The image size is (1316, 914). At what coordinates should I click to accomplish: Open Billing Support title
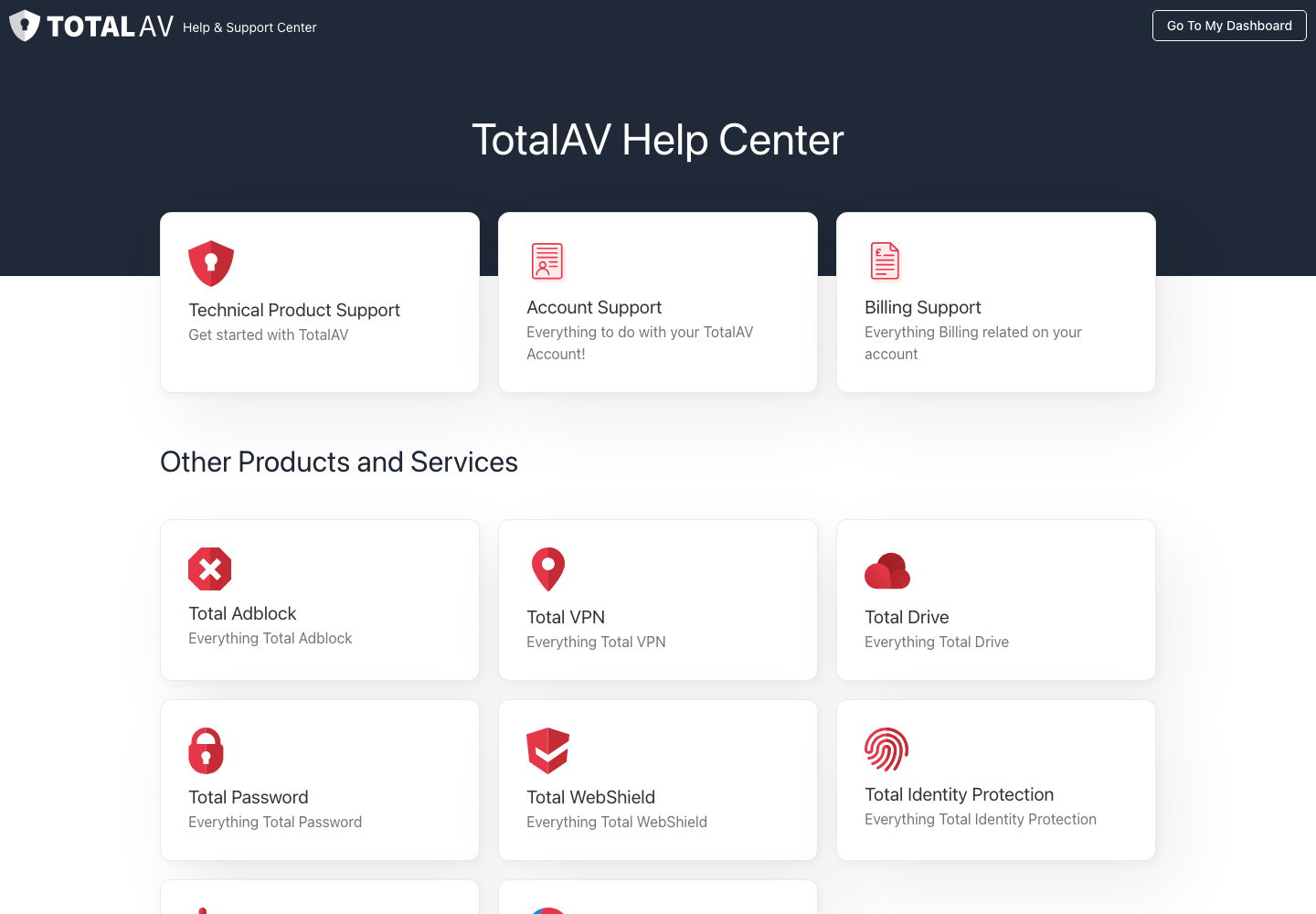(x=923, y=307)
